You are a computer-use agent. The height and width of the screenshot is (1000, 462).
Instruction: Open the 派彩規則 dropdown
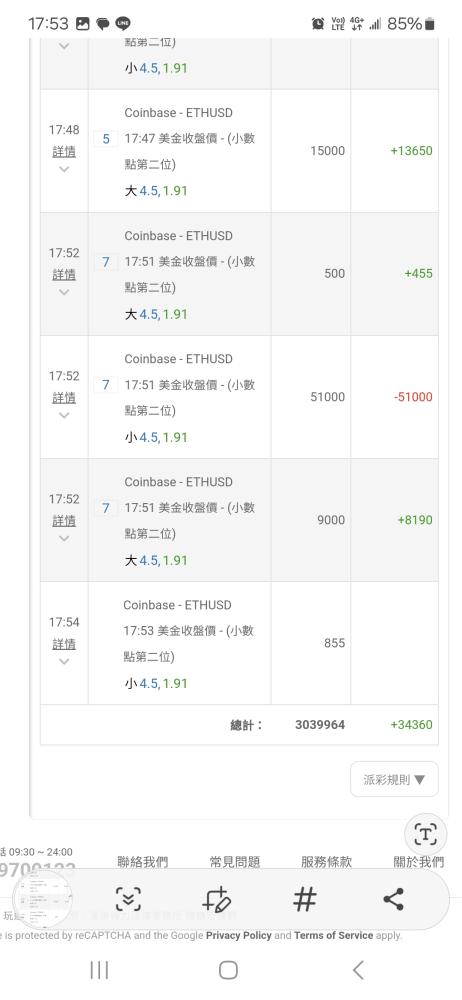[x=394, y=779]
